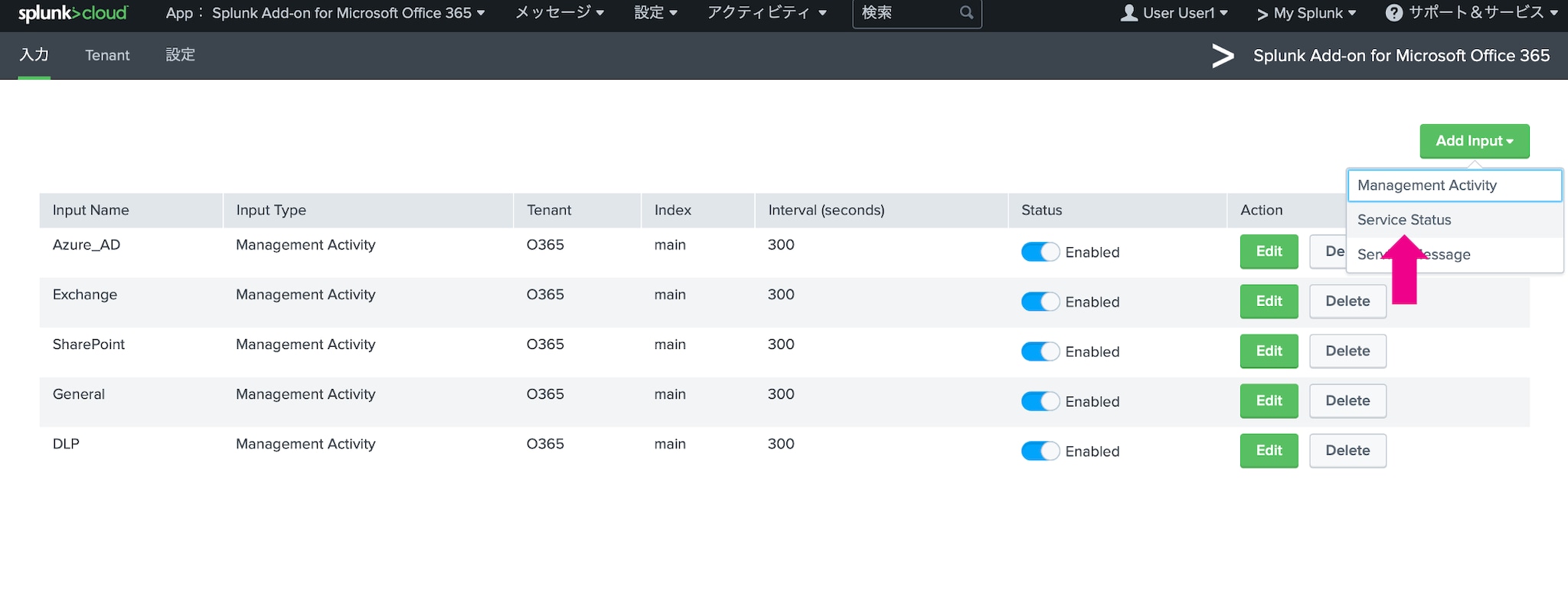Click the splunk>cloud logo
Image resolution: width=1568 pixels, height=591 pixels.
coord(73,13)
